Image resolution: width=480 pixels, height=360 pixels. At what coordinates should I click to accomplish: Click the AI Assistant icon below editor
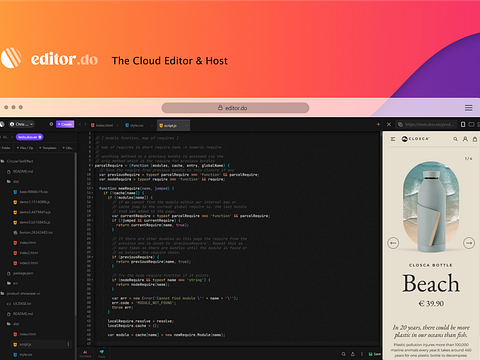[85, 353]
